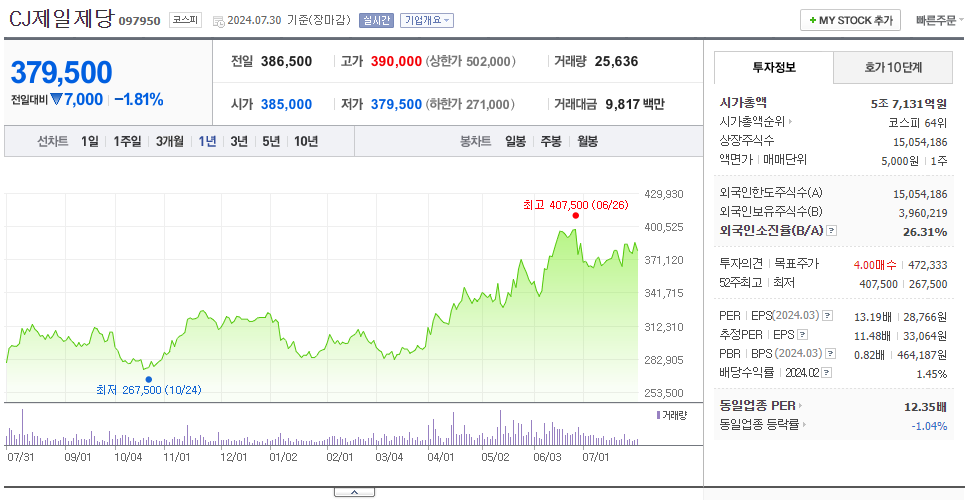Image resolution: width=968 pixels, height=500 pixels.
Task: Show 주봉 candlestick chart
Action: click(551, 141)
